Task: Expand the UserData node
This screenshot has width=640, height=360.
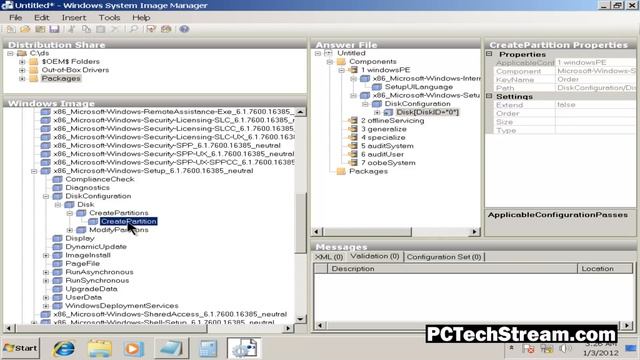Action: (x=46, y=298)
